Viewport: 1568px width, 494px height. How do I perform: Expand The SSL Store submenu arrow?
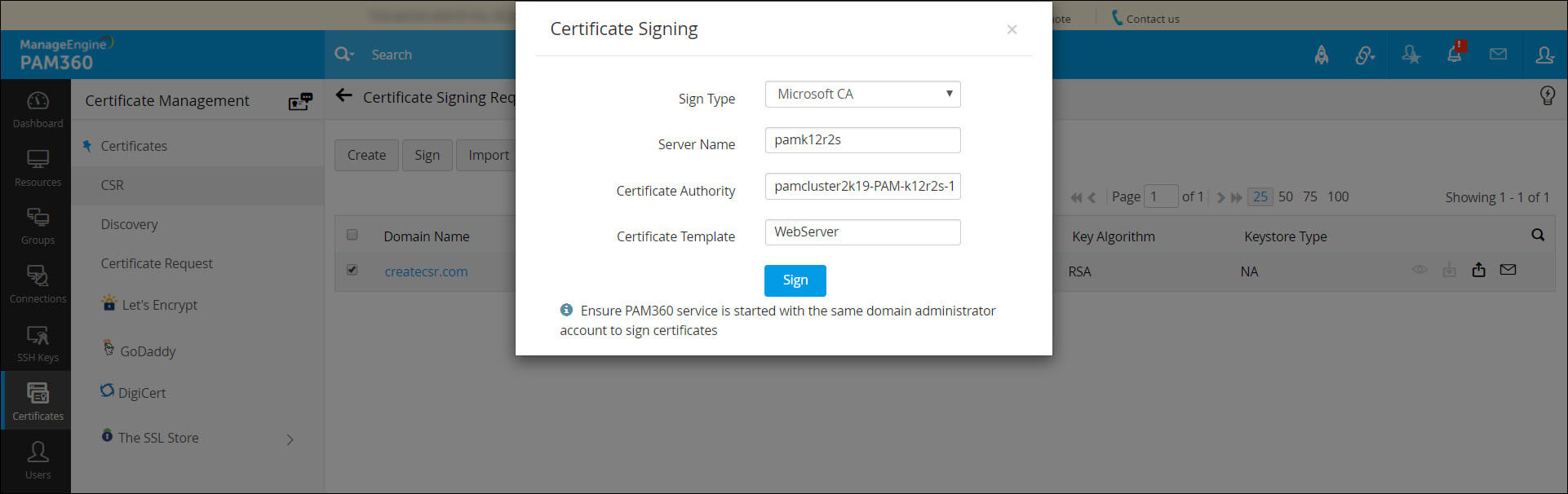point(290,439)
